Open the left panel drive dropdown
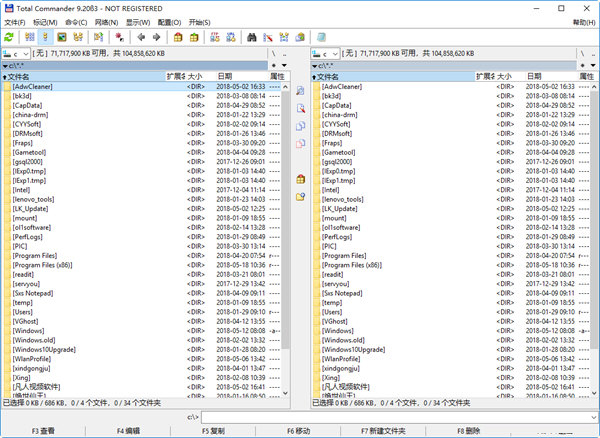 tap(21, 52)
